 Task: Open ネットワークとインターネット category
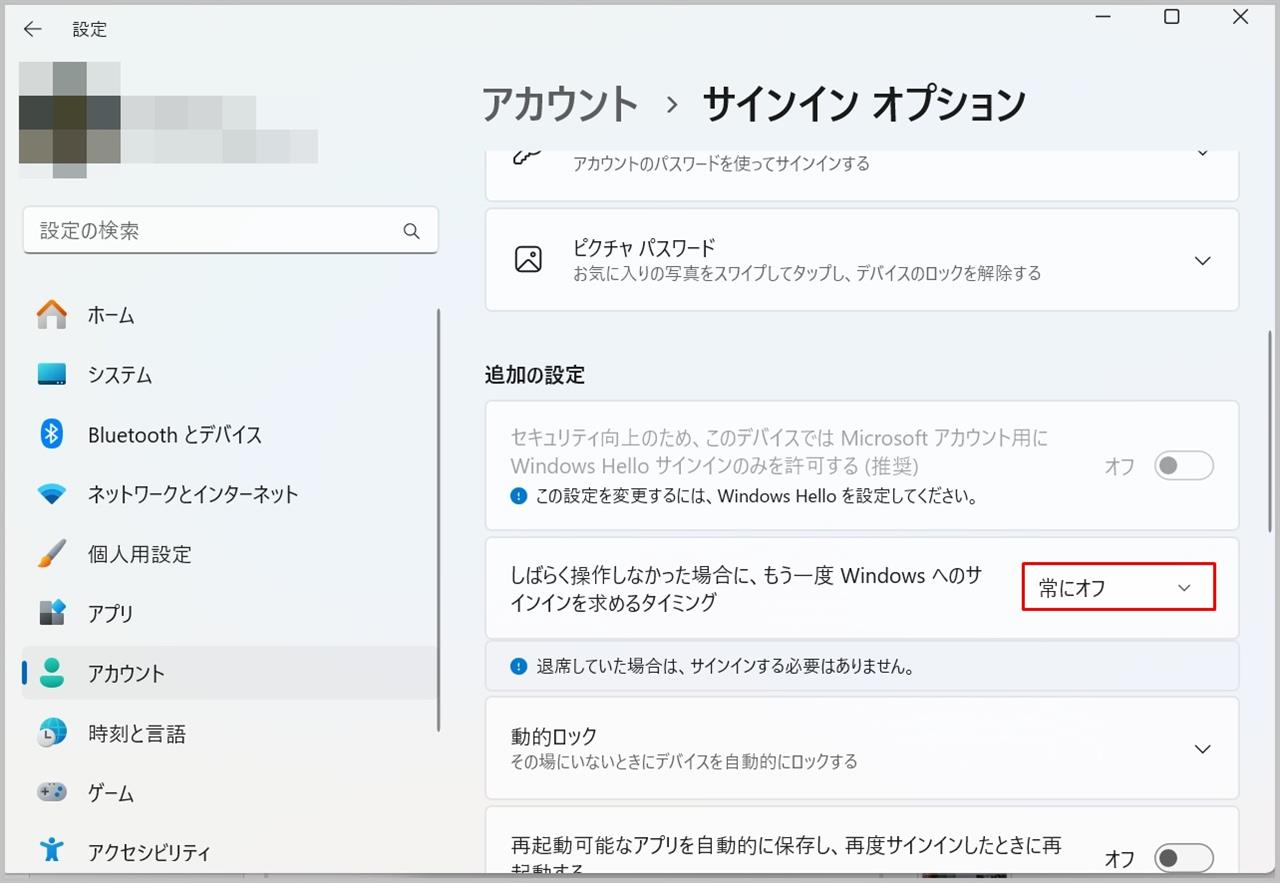pyautogui.click(x=229, y=494)
